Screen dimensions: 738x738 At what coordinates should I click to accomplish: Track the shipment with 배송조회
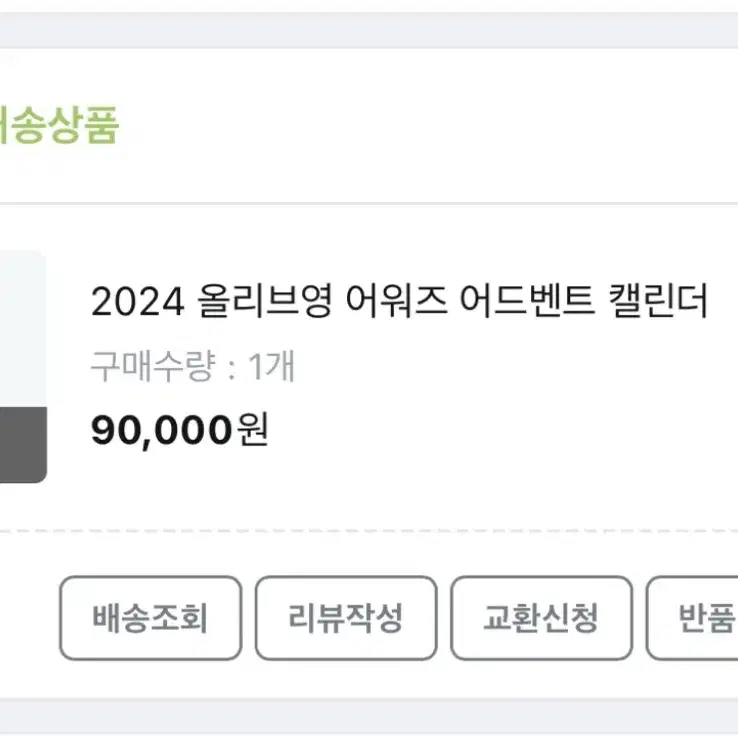coord(151,618)
